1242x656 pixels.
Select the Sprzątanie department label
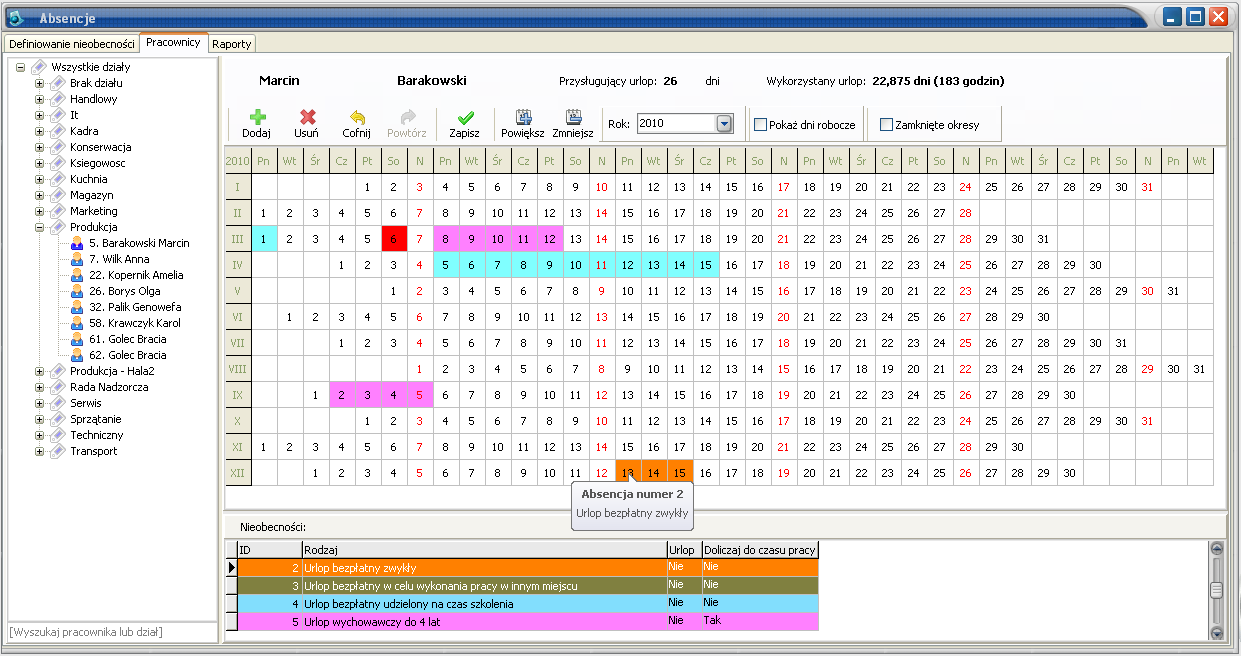click(96, 419)
